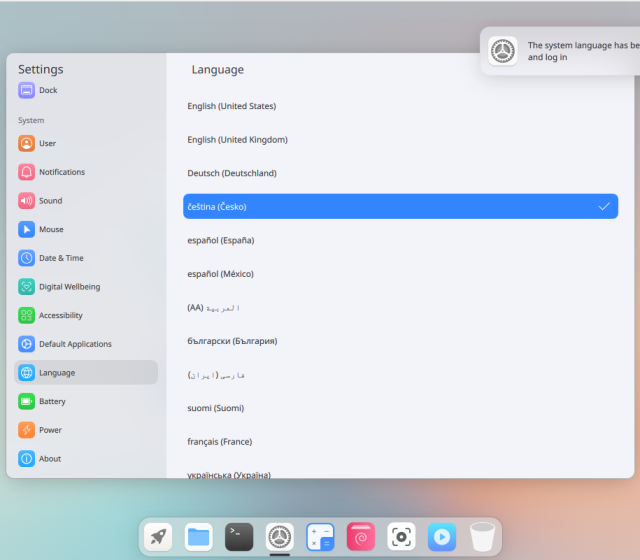Select the Sound speaker icon
The height and width of the screenshot is (560, 640).
[x=26, y=201]
